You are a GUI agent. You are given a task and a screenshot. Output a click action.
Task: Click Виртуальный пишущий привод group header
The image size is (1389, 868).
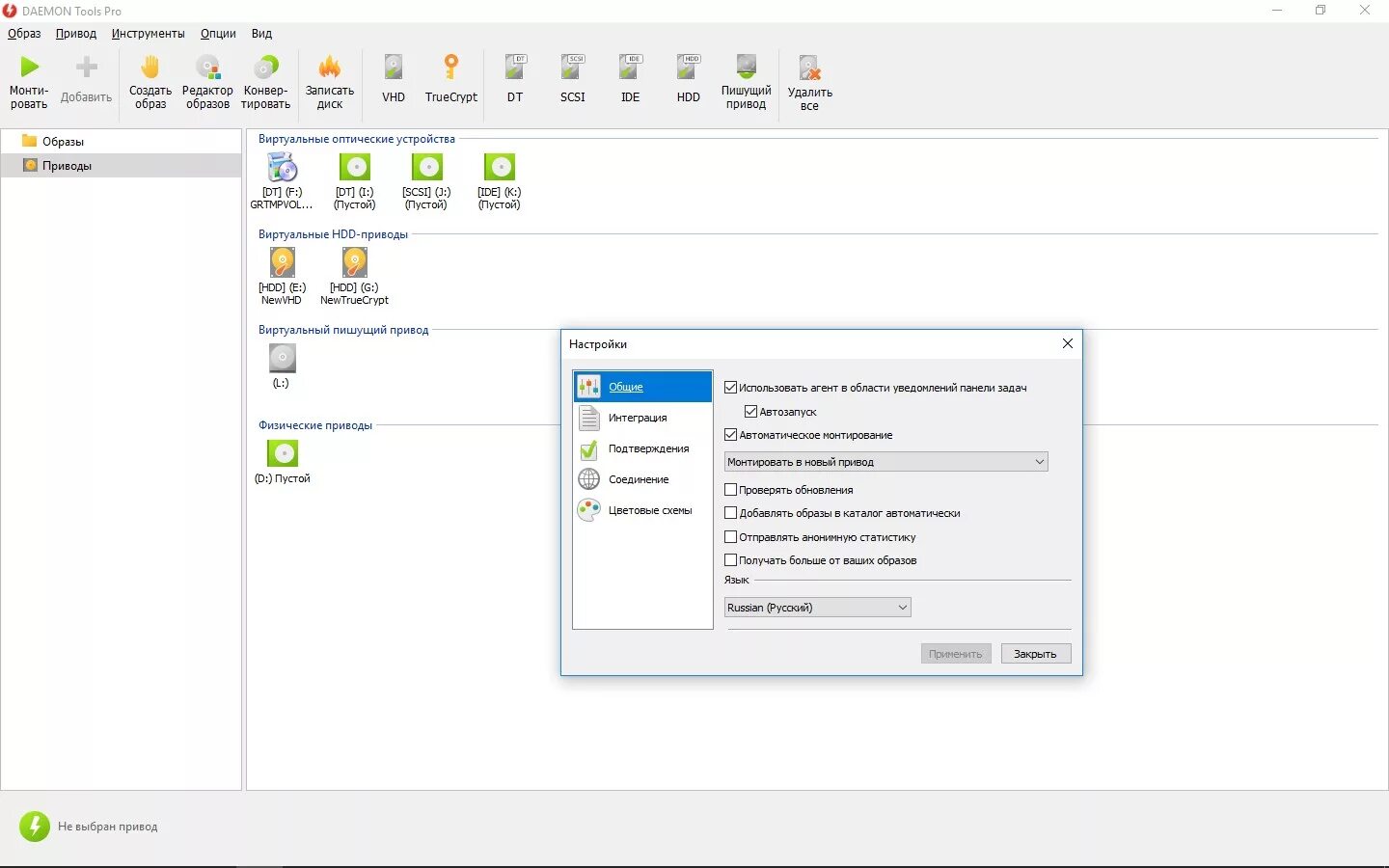click(343, 330)
